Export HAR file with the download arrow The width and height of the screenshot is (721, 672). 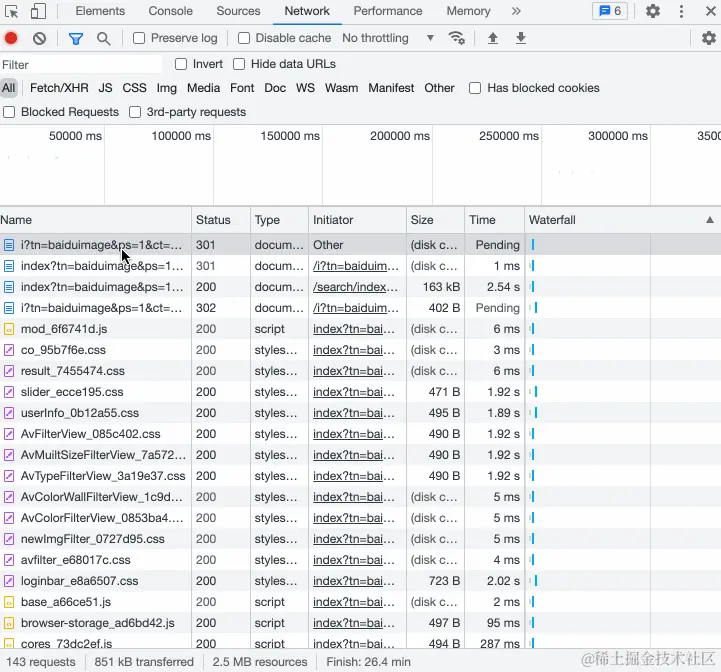pos(521,38)
